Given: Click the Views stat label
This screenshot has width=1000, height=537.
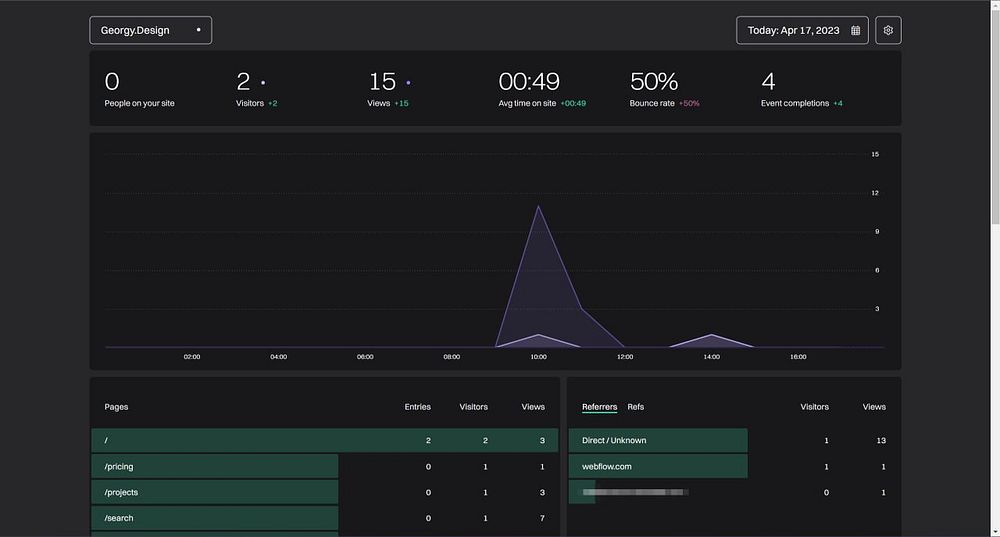Looking at the screenshot, I should pos(378,103).
